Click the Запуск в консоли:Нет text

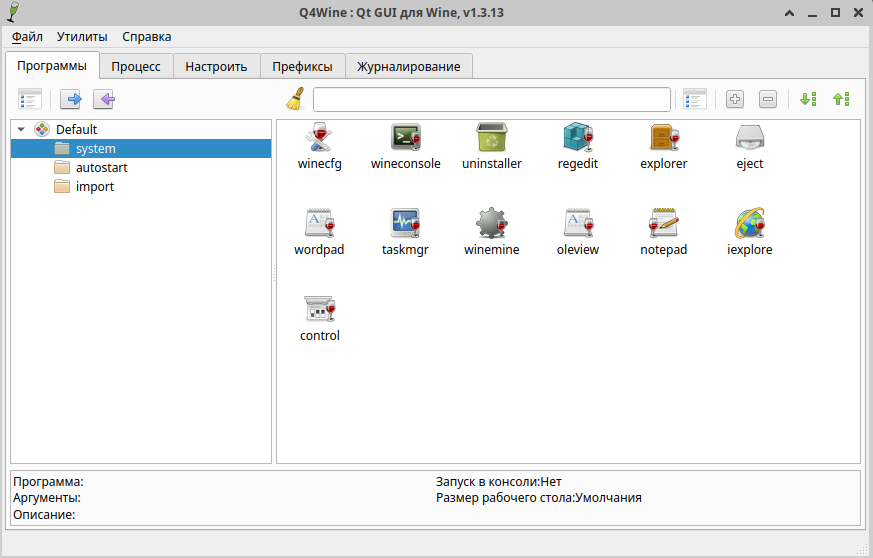click(x=498, y=482)
